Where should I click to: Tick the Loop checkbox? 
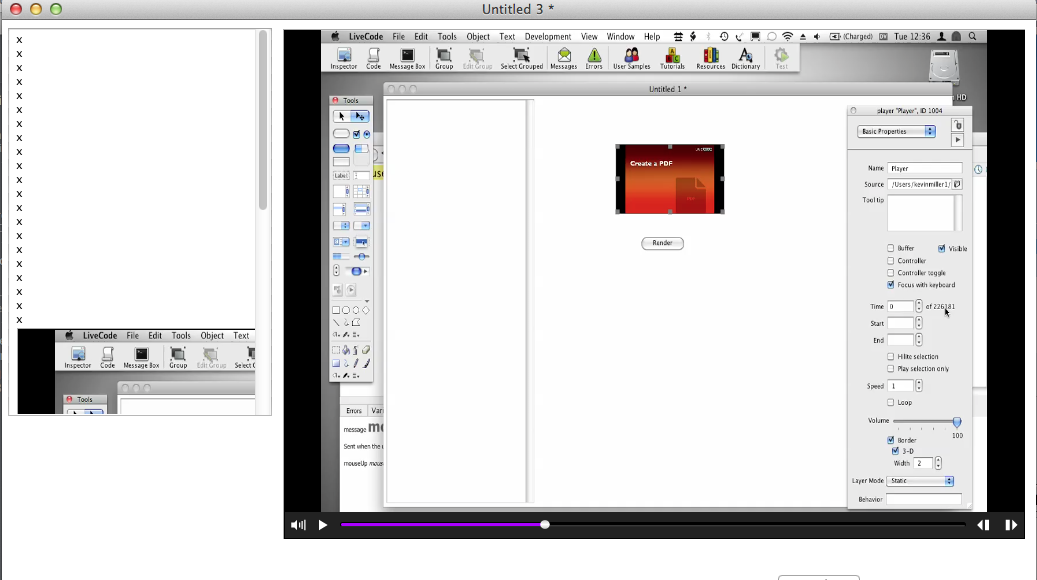tap(891, 402)
